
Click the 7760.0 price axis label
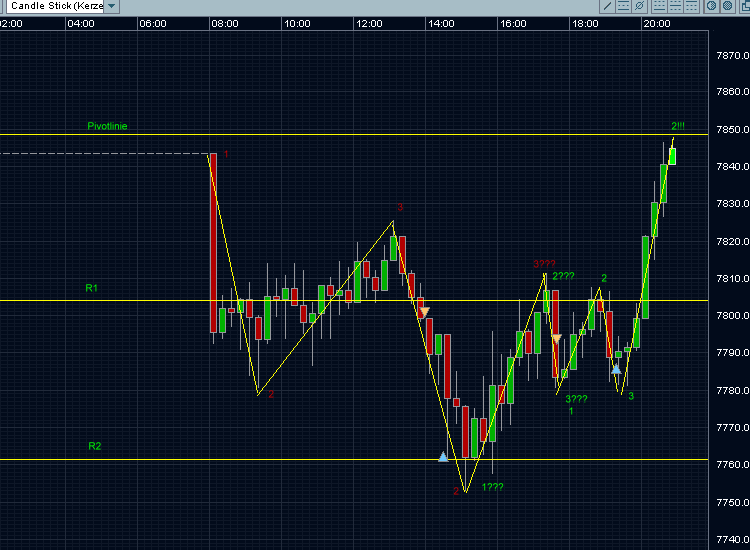pos(733,464)
